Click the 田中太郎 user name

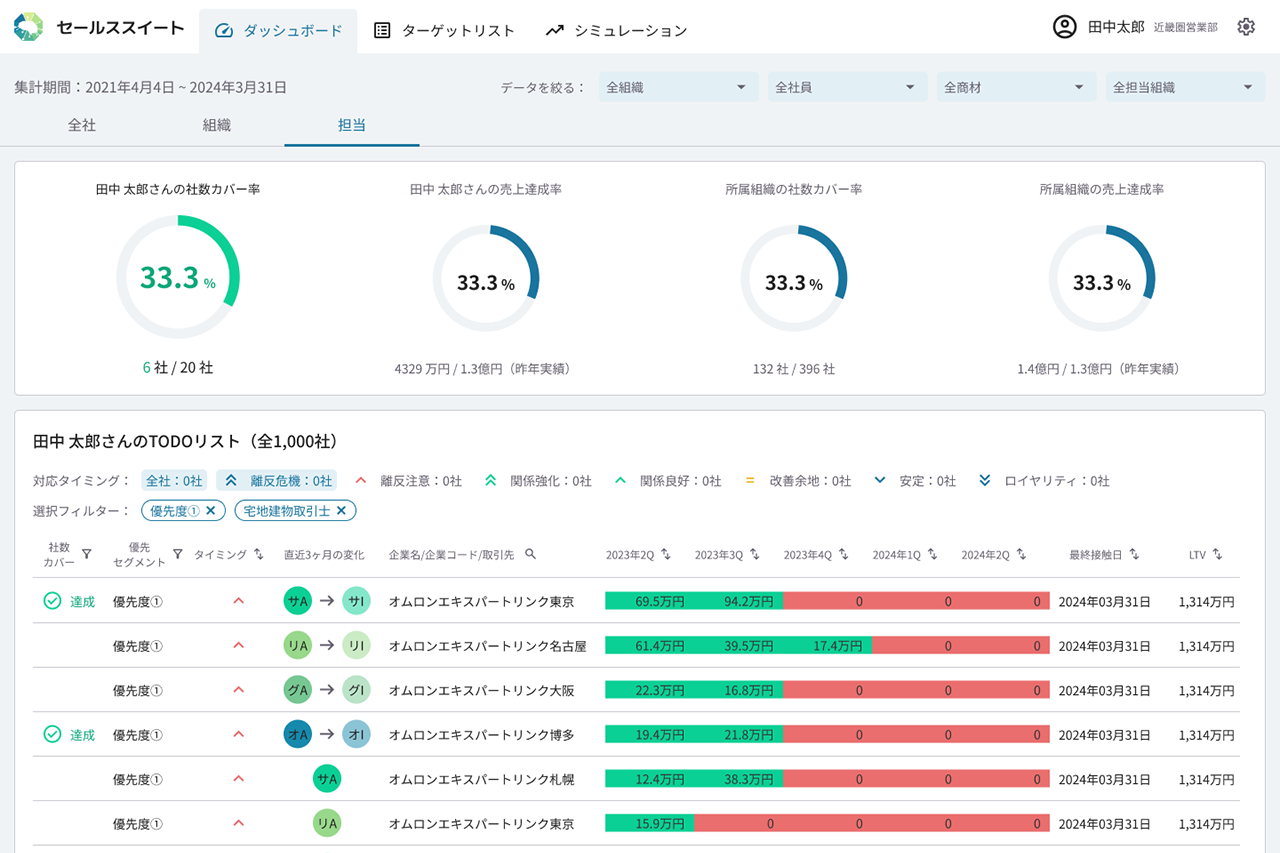1116,28
